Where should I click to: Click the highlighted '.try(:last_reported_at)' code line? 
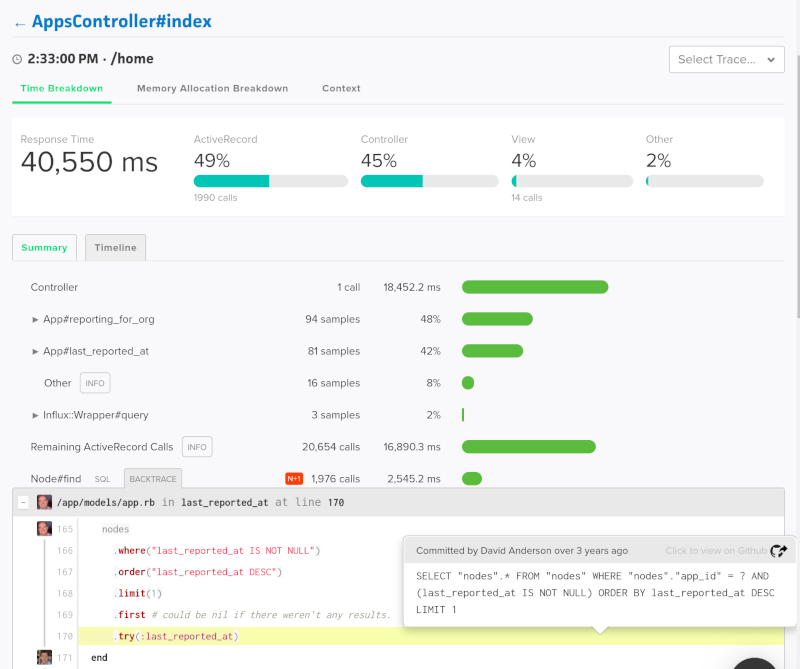(x=431, y=636)
